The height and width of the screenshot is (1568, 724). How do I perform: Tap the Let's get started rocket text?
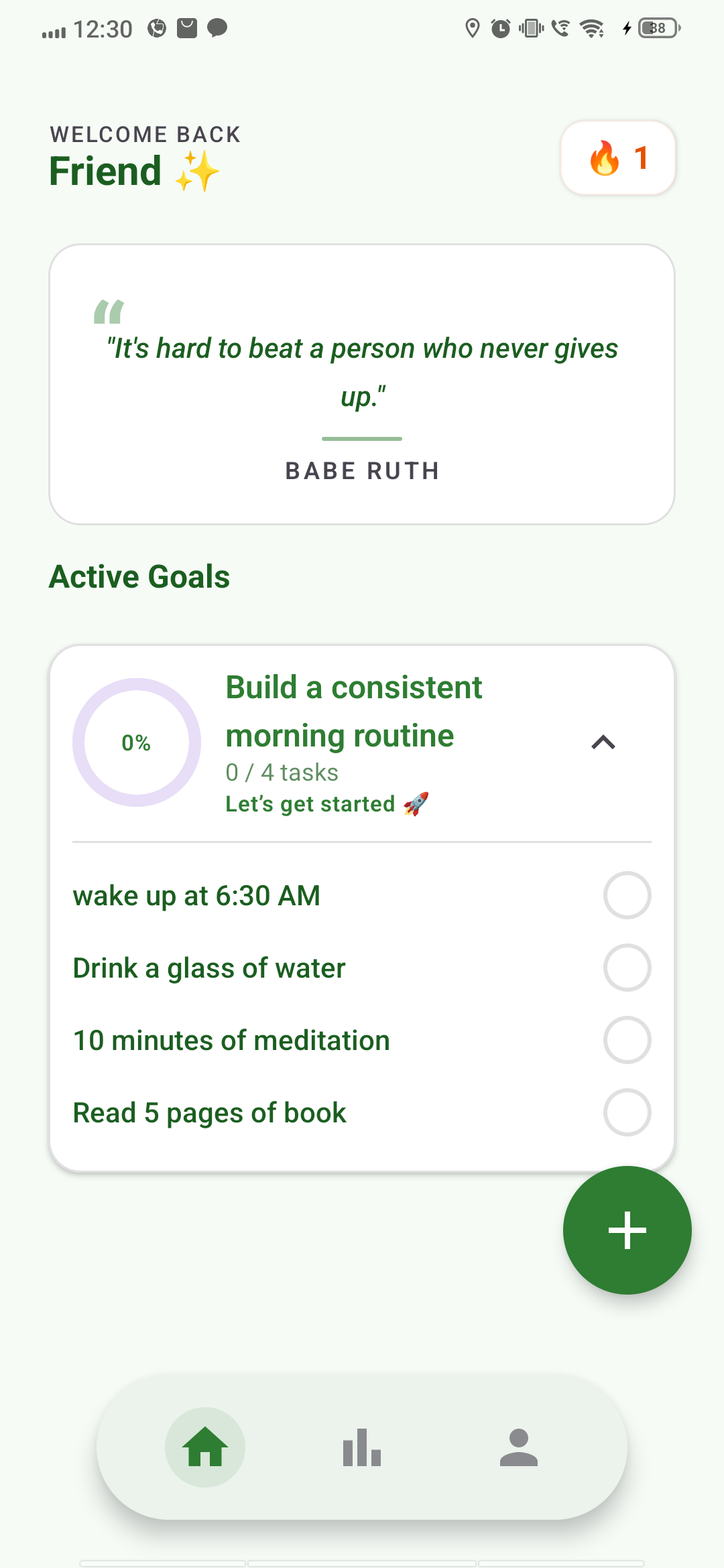click(327, 804)
